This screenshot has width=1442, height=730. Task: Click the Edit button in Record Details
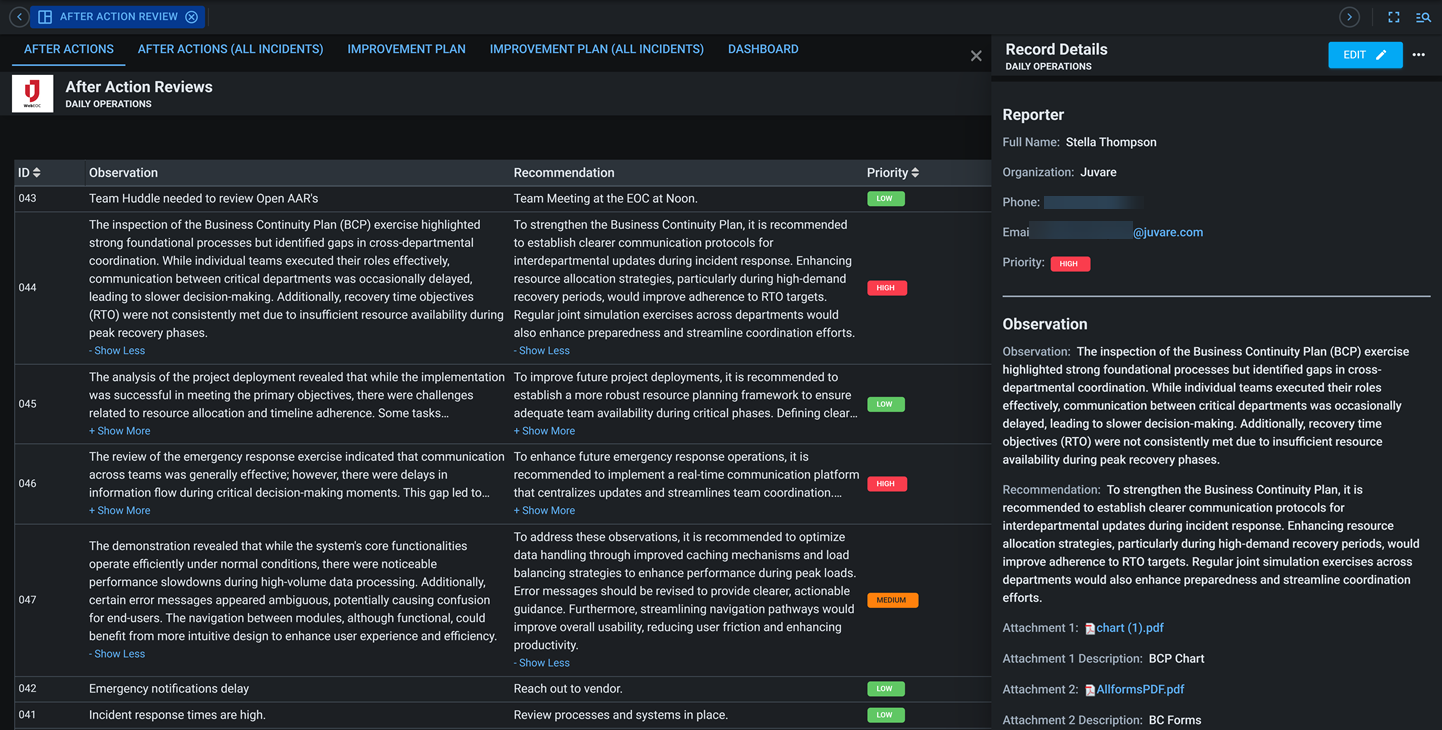pos(1364,55)
